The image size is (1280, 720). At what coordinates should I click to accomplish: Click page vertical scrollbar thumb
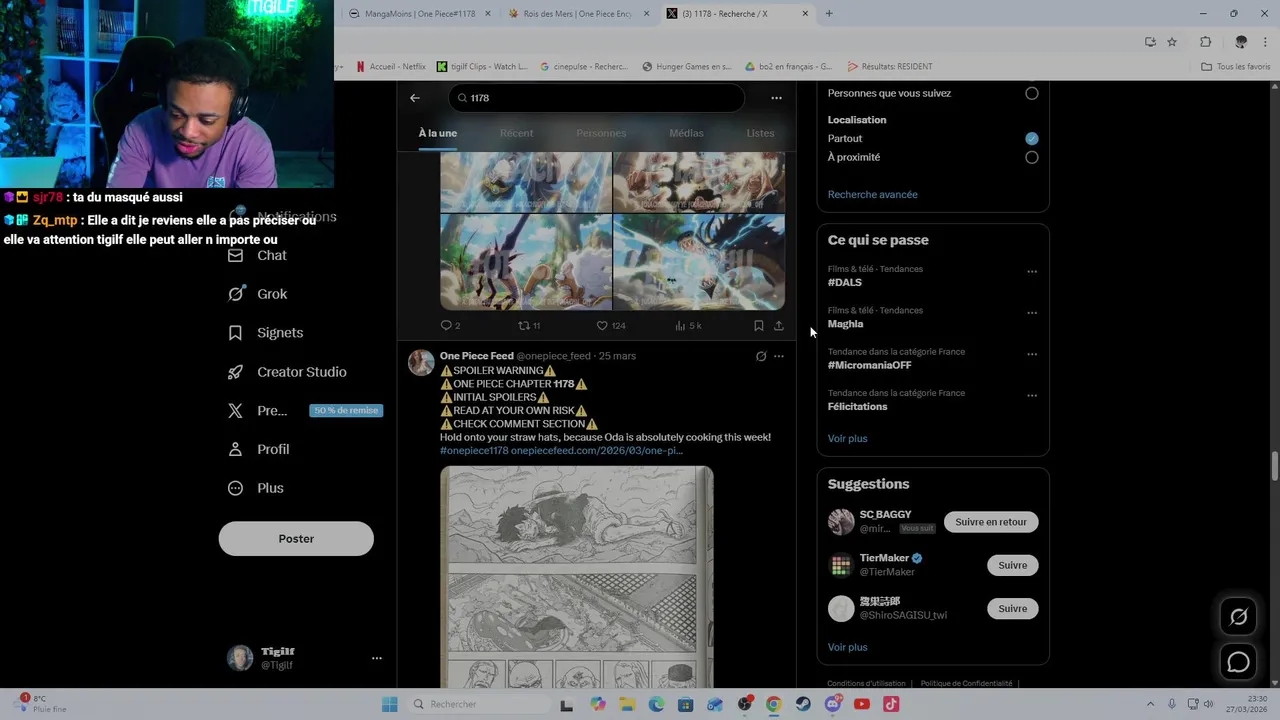[x=1274, y=466]
